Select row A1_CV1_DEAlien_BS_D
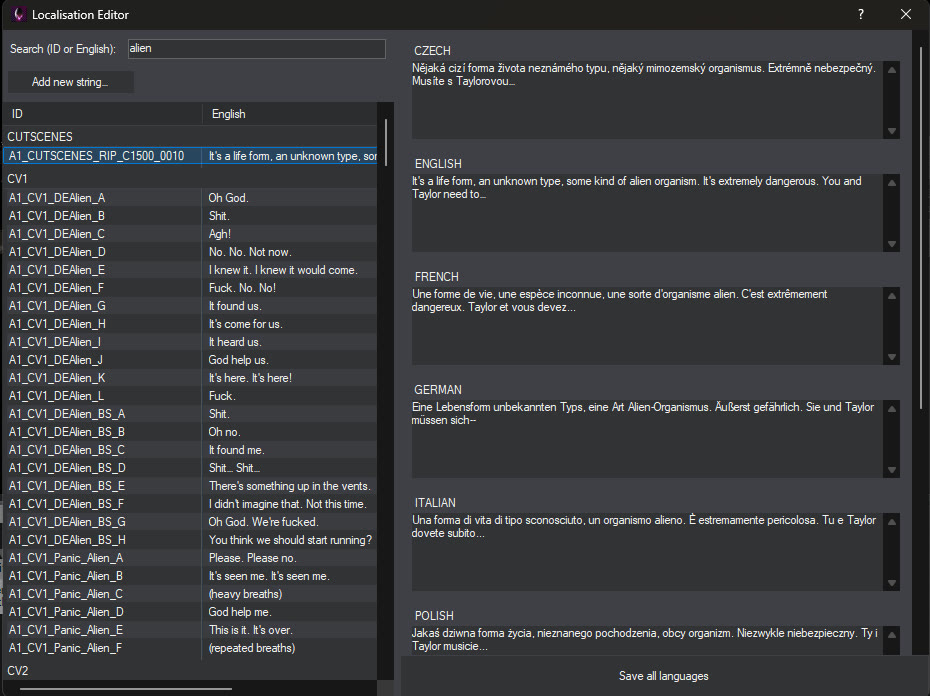This screenshot has height=696, width=930. tap(190, 468)
